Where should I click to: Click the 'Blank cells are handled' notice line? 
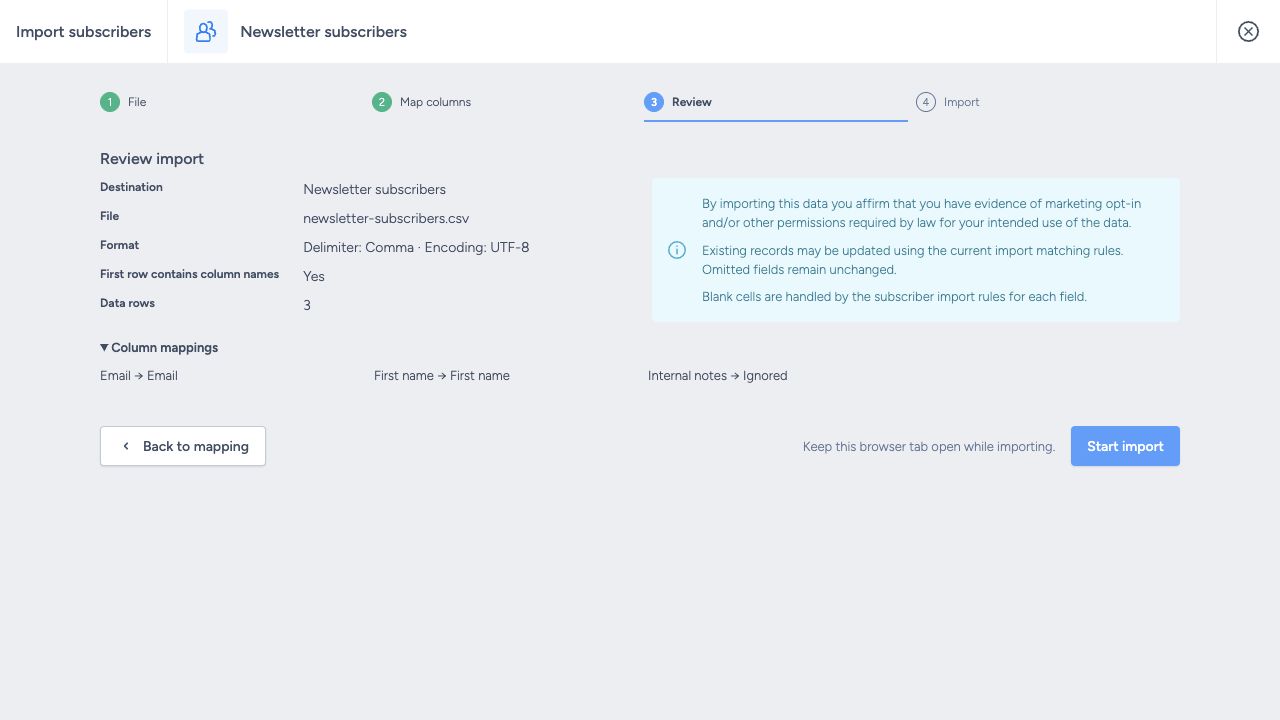(x=894, y=297)
